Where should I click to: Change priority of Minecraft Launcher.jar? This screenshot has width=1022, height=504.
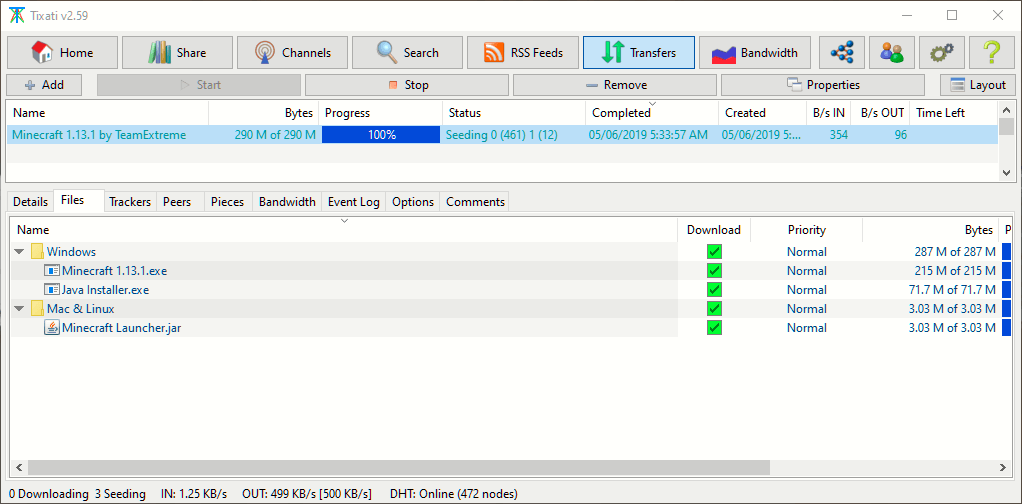coord(806,327)
